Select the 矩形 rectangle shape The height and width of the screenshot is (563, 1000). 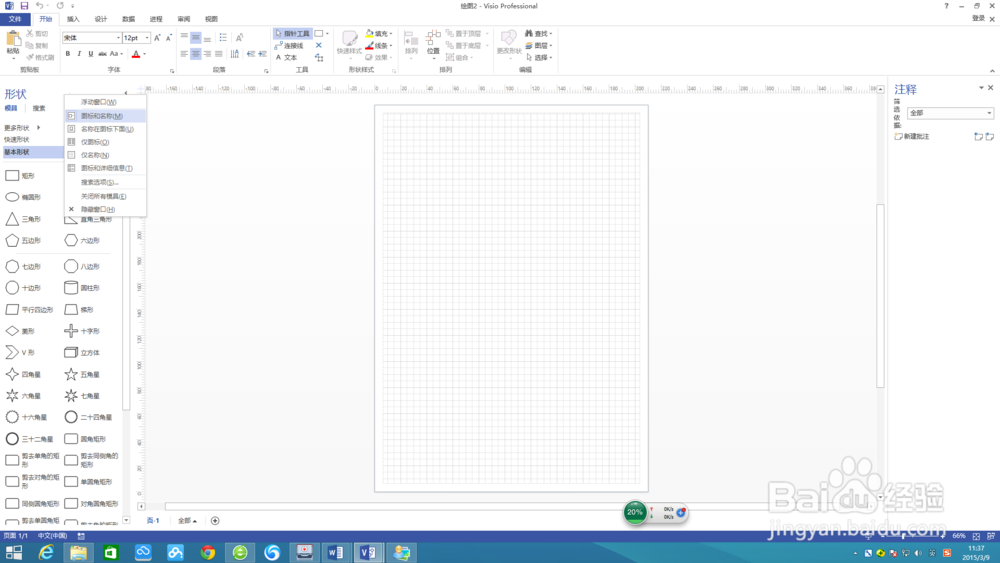20,175
